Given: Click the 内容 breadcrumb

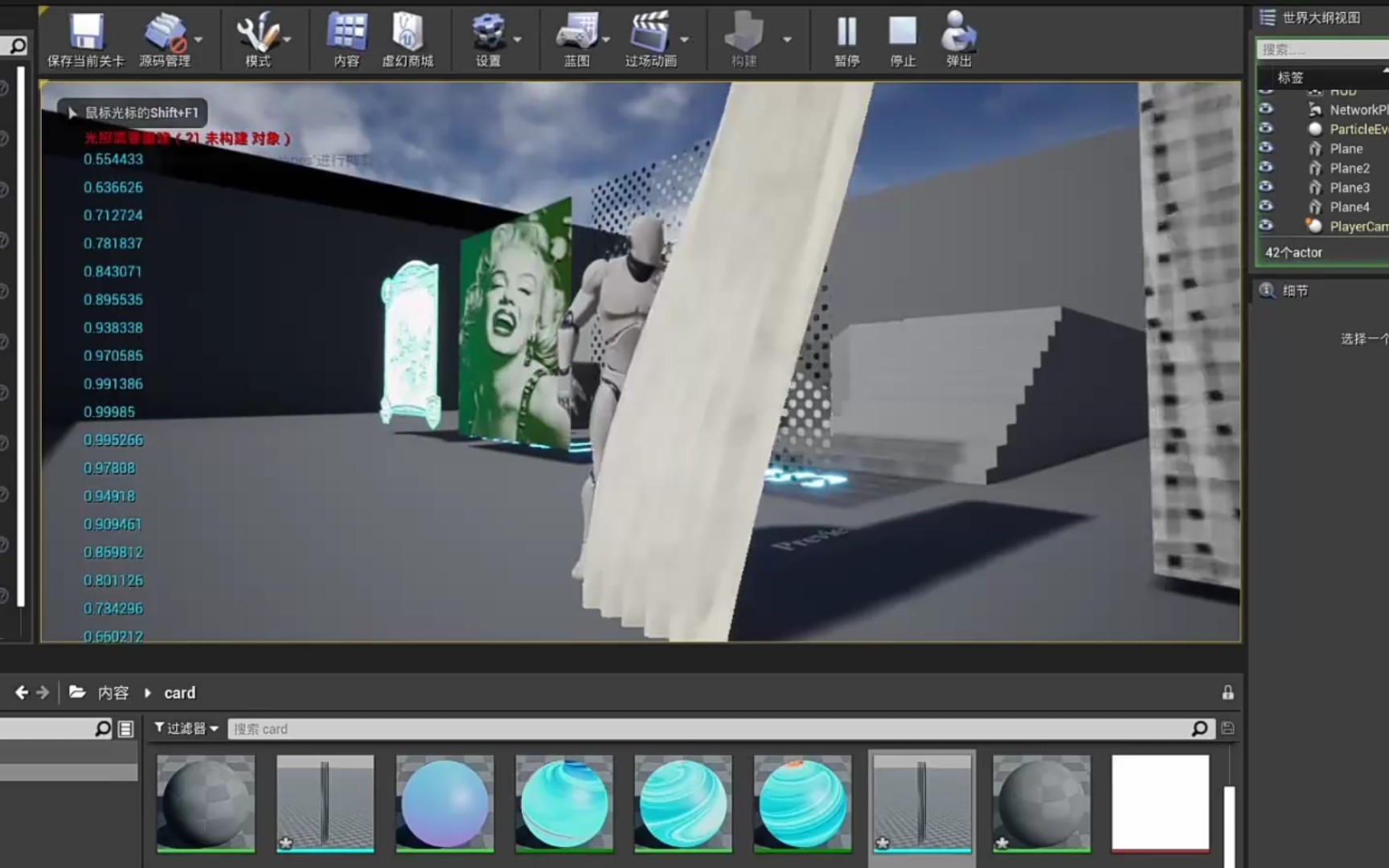Looking at the screenshot, I should (113, 692).
